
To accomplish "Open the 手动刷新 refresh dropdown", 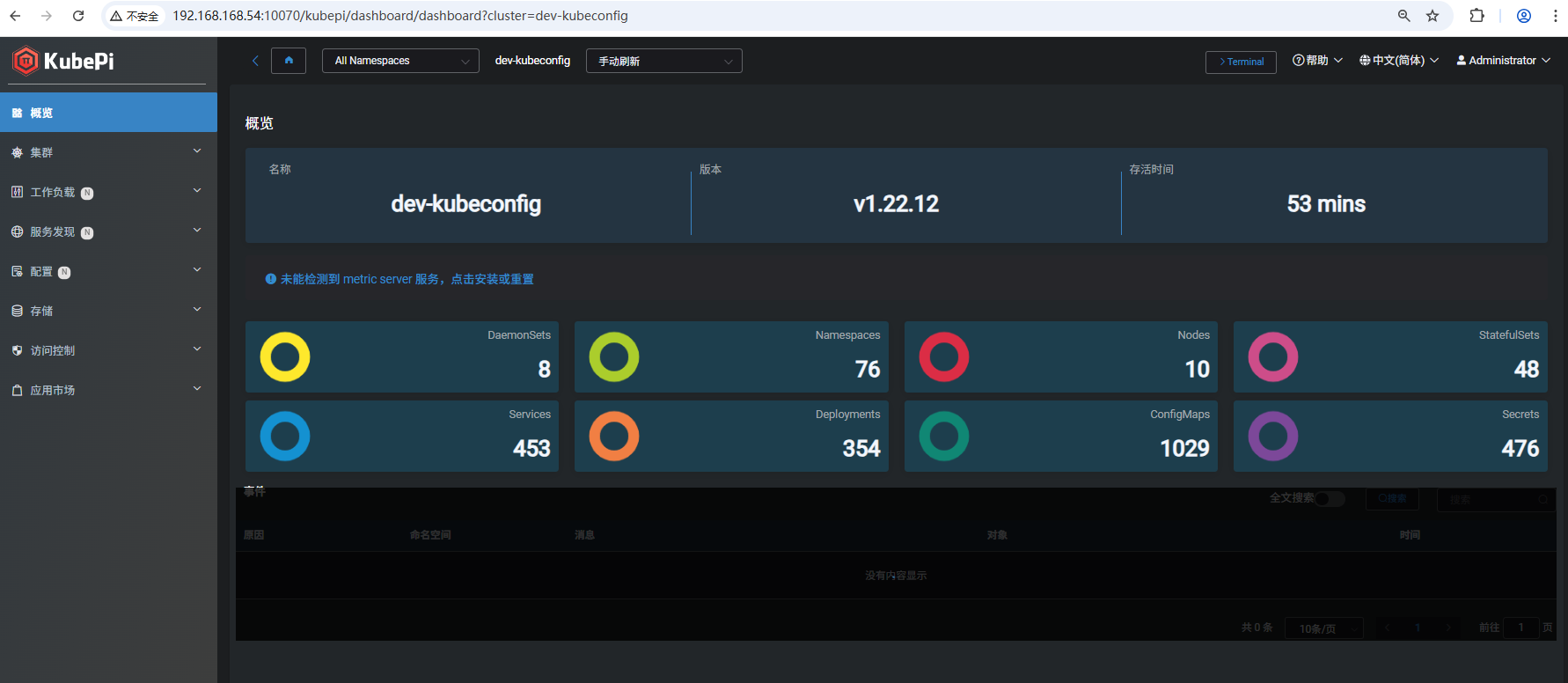I will tap(663, 61).
